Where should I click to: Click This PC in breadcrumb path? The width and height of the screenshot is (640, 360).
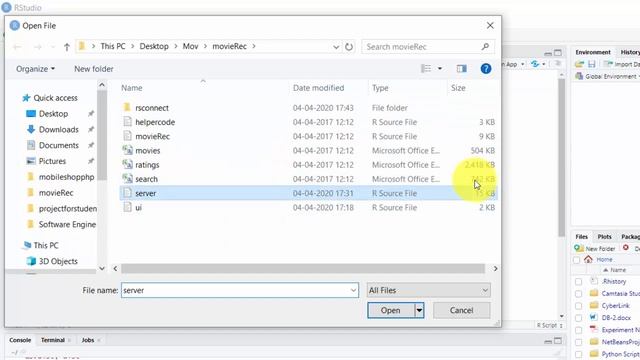point(113,47)
